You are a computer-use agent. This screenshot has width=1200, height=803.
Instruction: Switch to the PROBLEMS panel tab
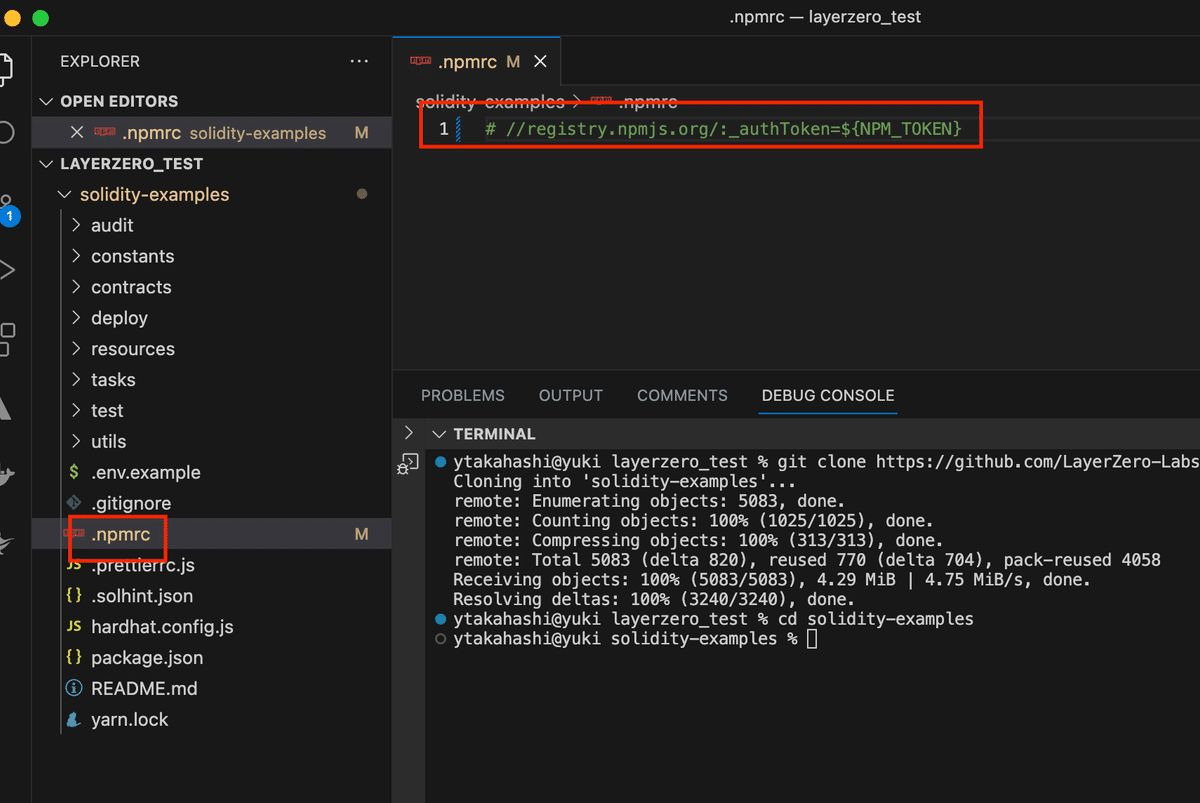click(463, 396)
